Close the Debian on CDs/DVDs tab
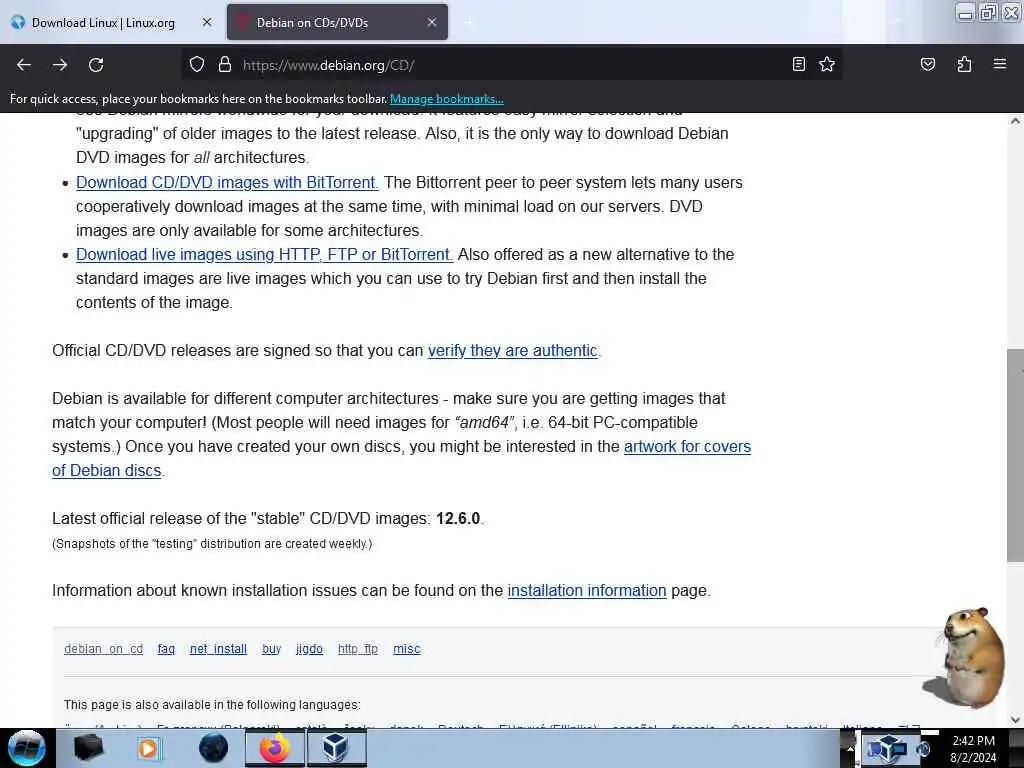This screenshot has width=1024, height=768. [x=432, y=22]
